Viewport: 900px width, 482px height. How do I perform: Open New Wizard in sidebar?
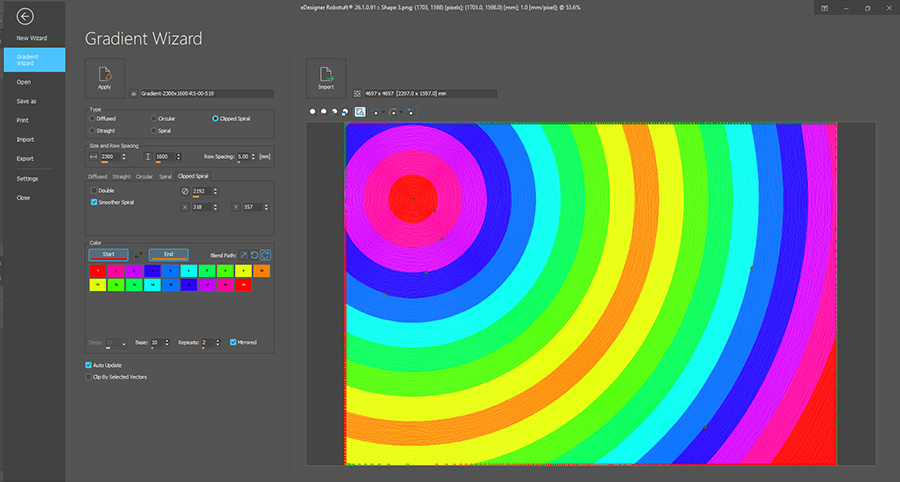coord(32,38)
